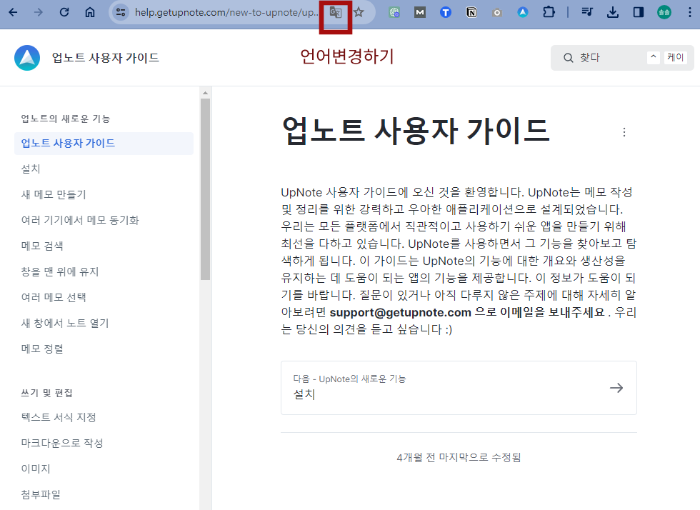Screen dimensions: 700x510
Task: Toggle the browser side panel
Action: click(638, 12)
